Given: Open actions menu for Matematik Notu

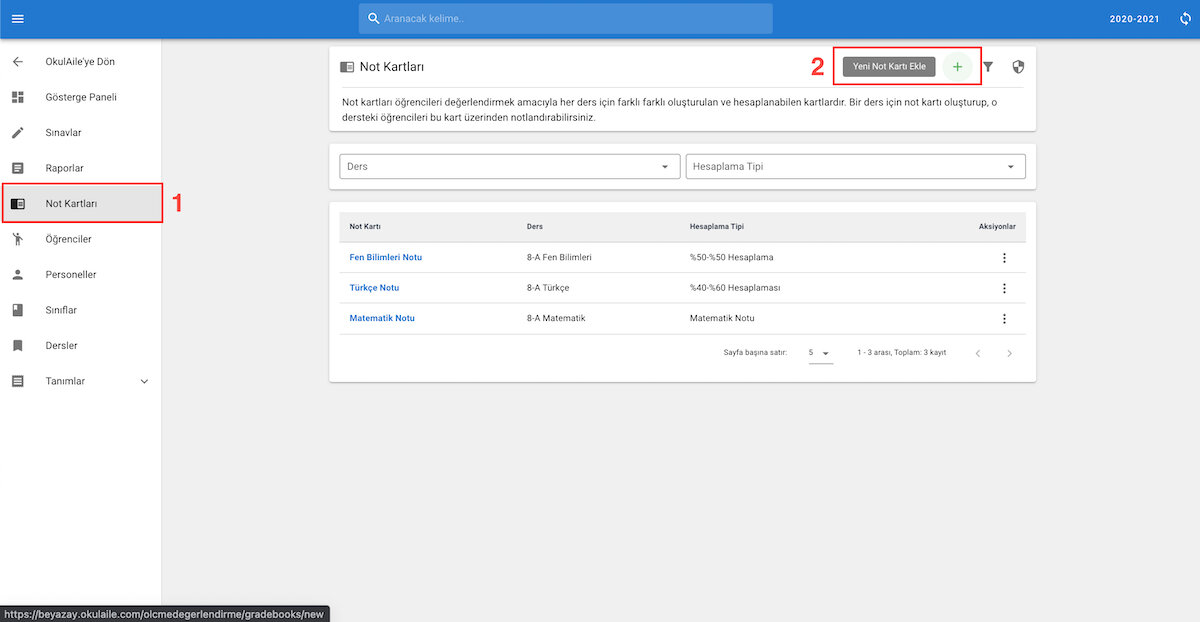Looking at the screenshot, I should (x=1004, y=319).
